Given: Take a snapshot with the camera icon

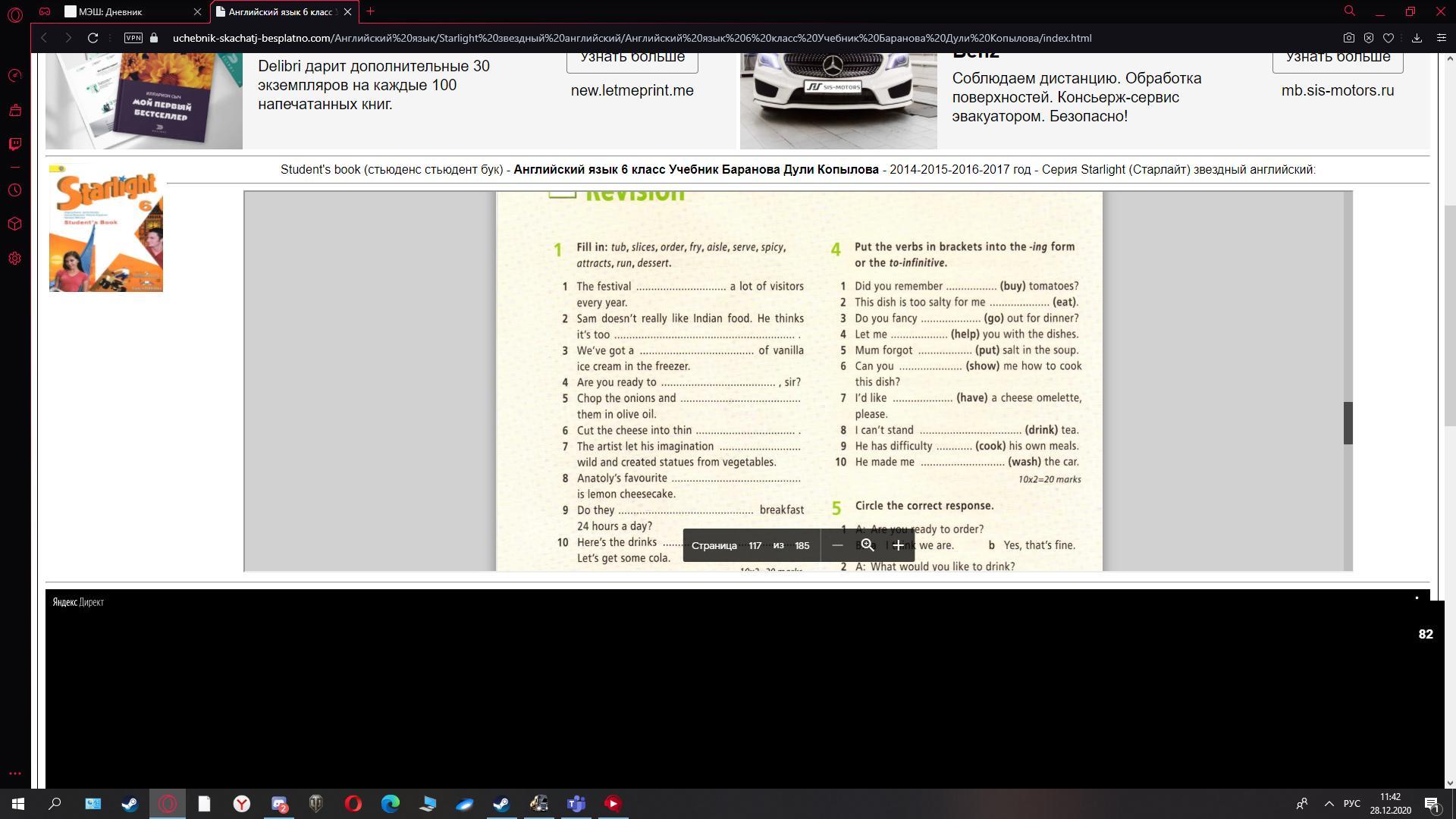Looking at the screenshot, I should [1348, 38].
